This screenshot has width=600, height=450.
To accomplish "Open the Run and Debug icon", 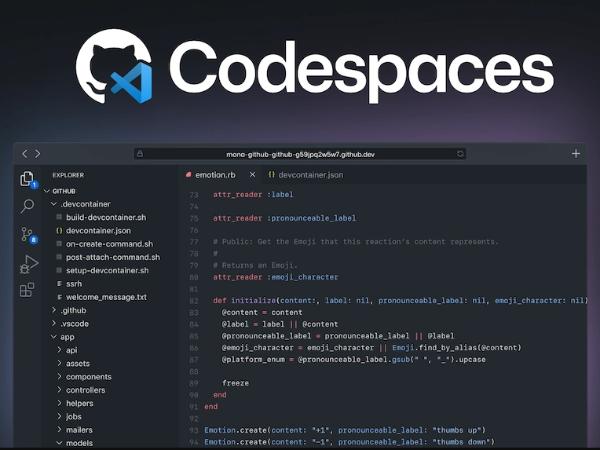I will [x=28, y=264].
